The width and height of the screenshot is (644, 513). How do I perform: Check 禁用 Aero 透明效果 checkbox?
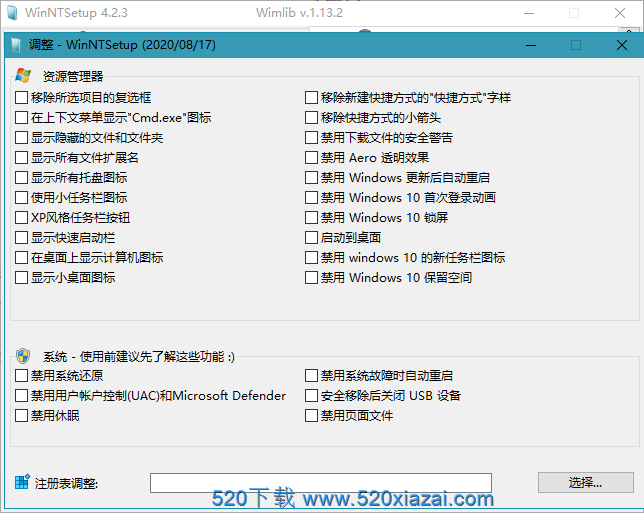(311, 158)
